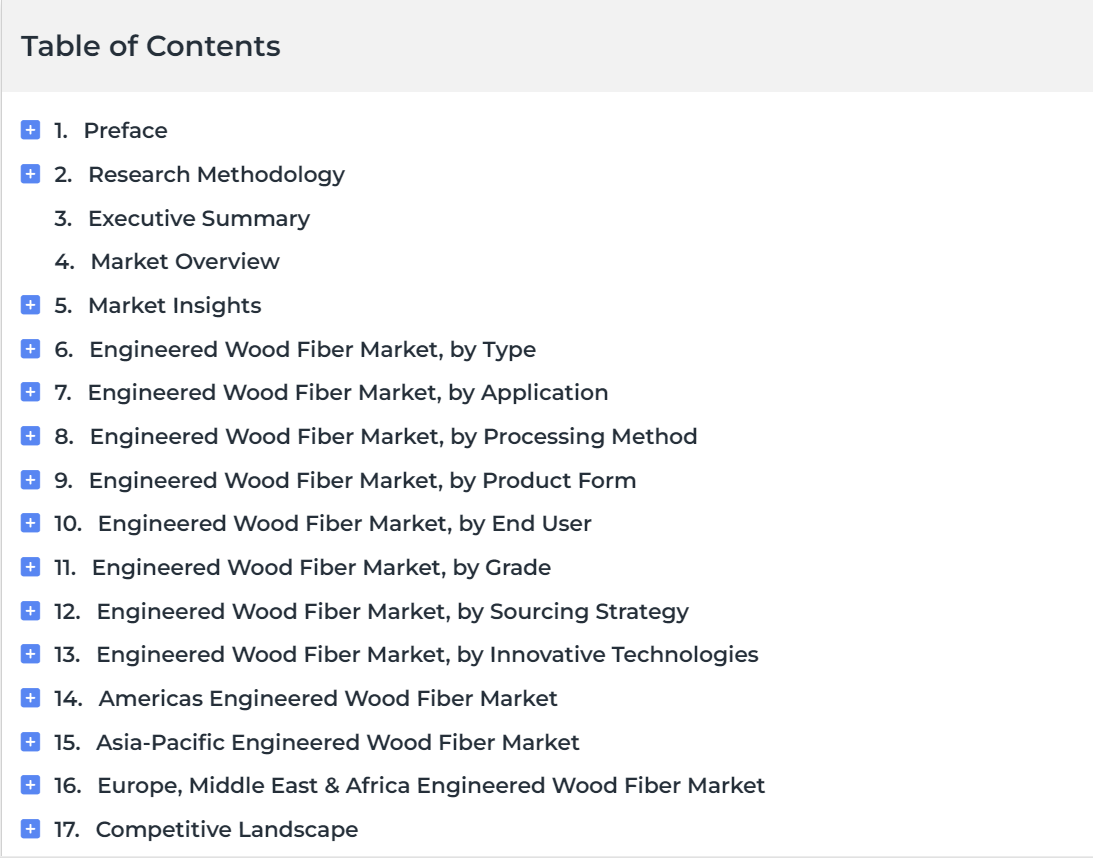This screenshot has height=858, width=1093.
Task: Expand Competitive Landscape section
Action: pyautogui.click(x=30, y=829)
